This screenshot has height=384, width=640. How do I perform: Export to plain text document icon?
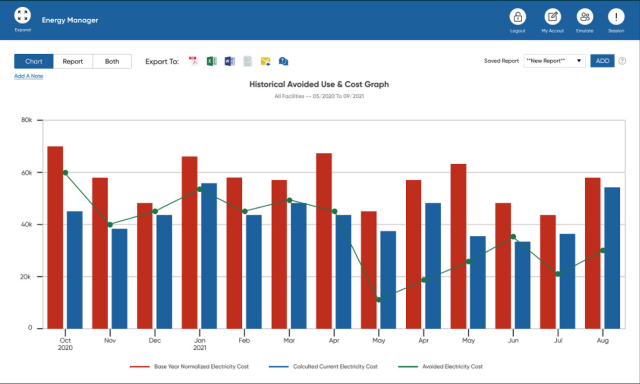coord(247,61)
